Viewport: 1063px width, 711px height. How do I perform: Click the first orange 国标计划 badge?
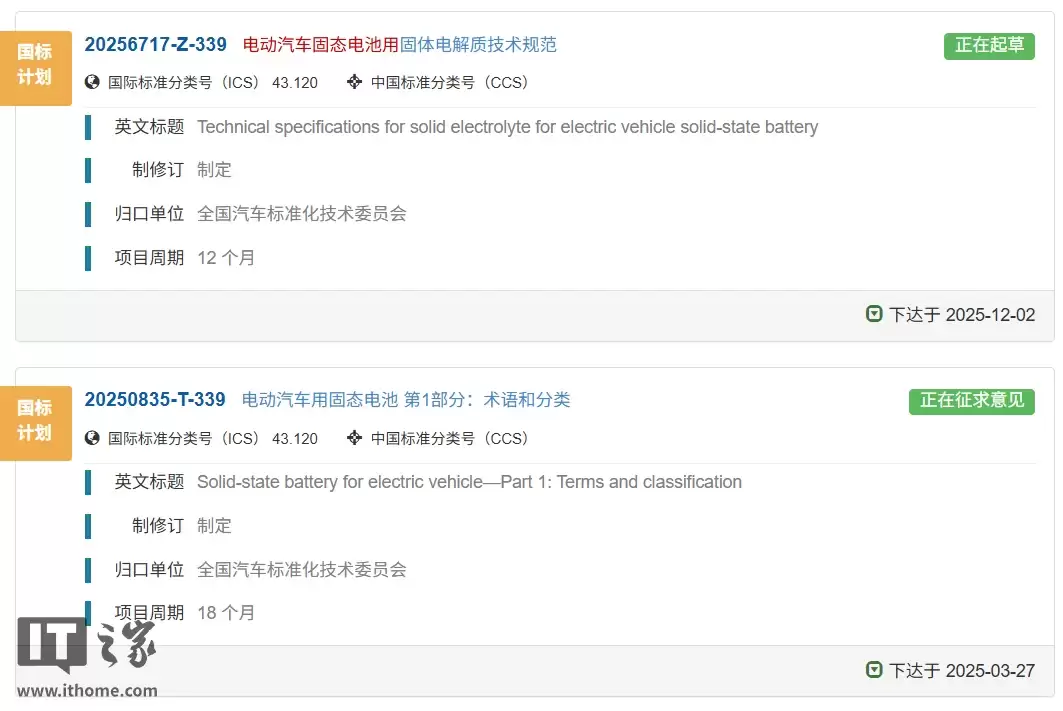[36, 65]
